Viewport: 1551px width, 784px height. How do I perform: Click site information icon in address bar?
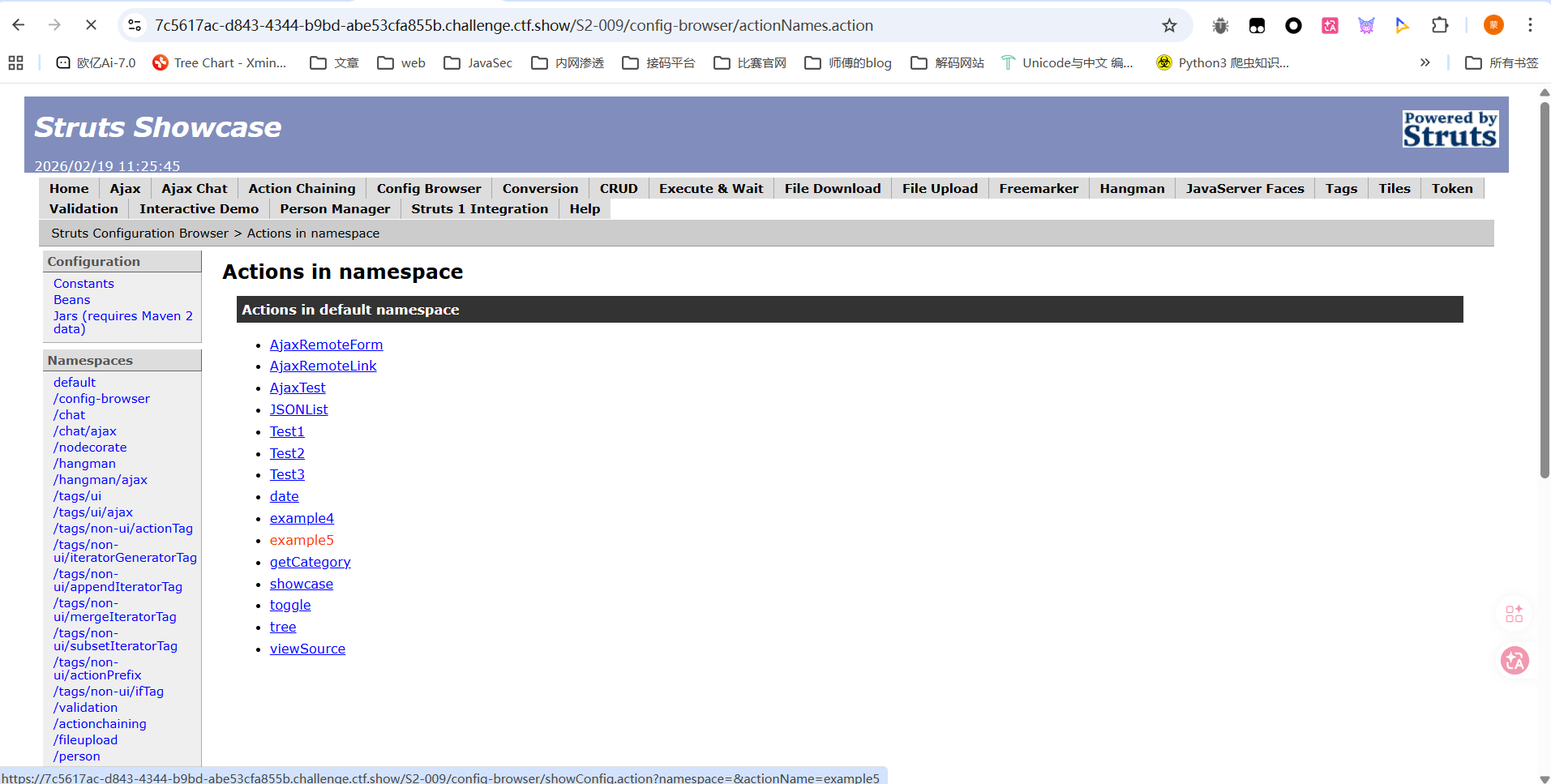135,26
